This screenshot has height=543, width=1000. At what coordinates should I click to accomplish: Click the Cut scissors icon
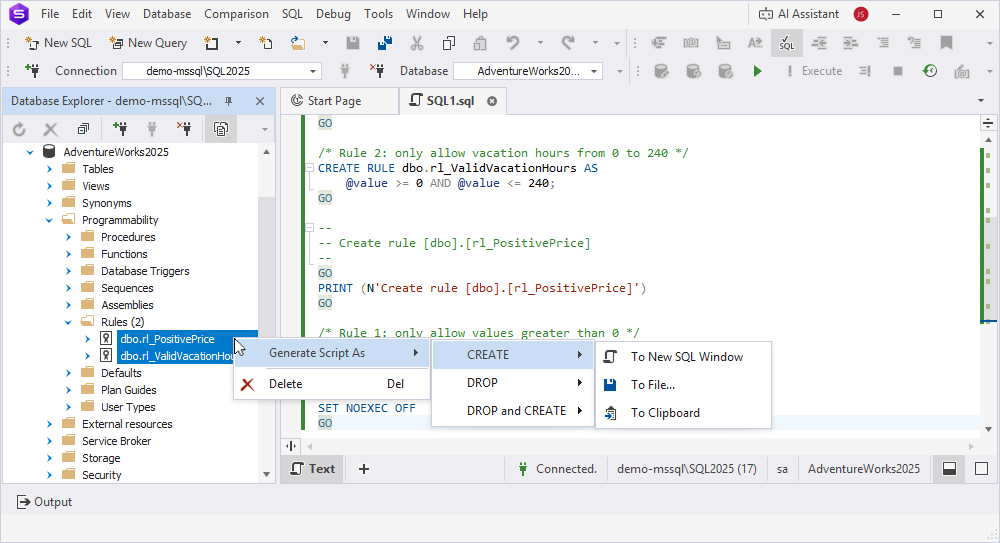coord(417,43)
